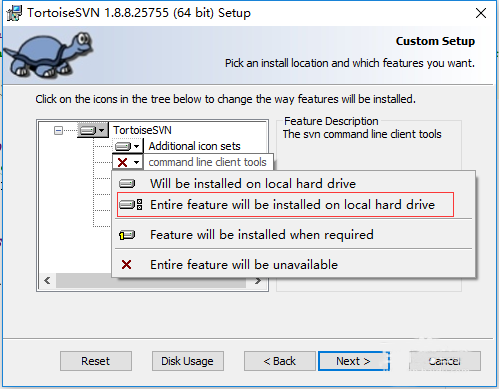Close the setup window
Screen dimensions: 499x389
[x=481, y=13]
